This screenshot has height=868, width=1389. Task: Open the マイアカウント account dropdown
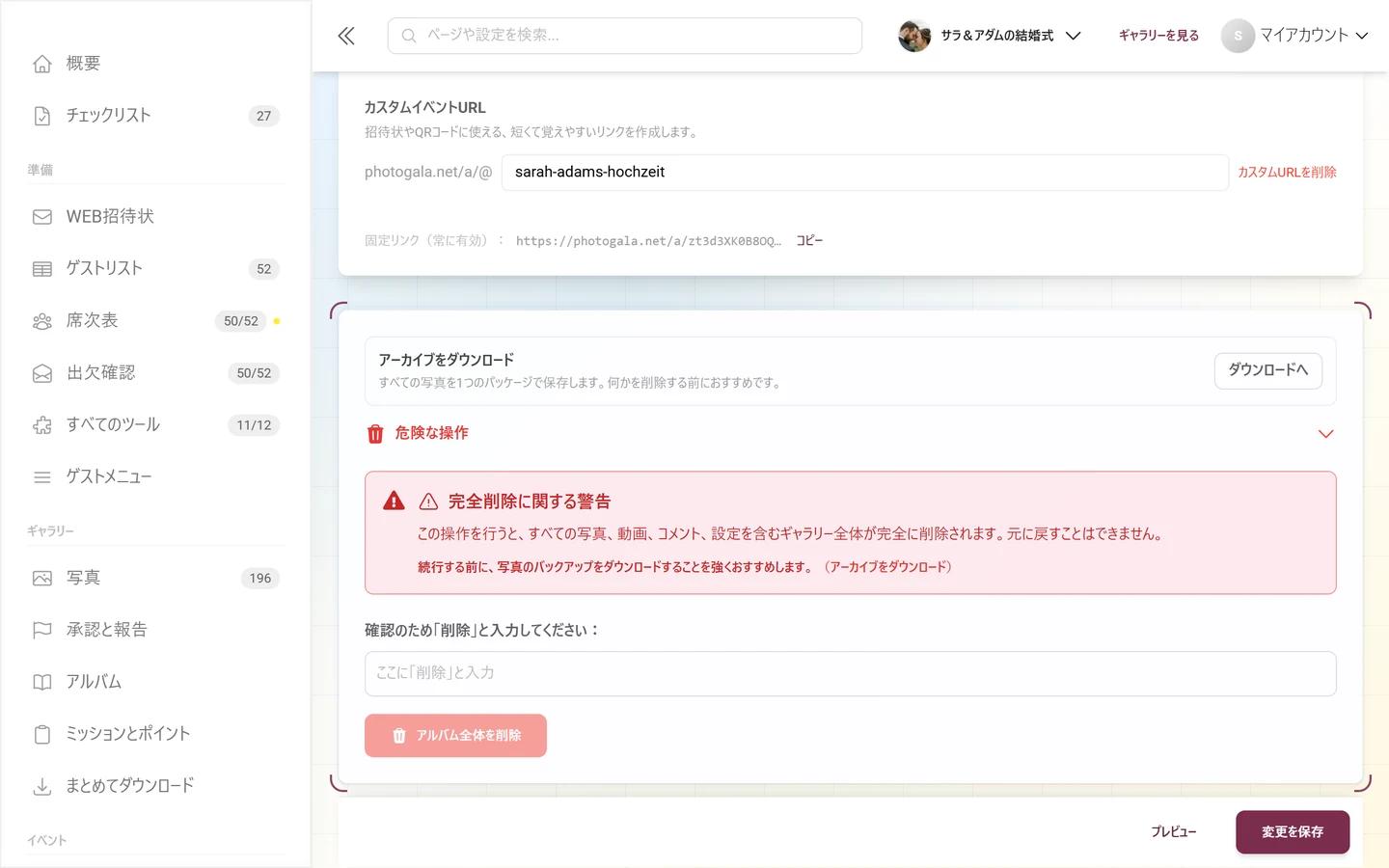1295,36
